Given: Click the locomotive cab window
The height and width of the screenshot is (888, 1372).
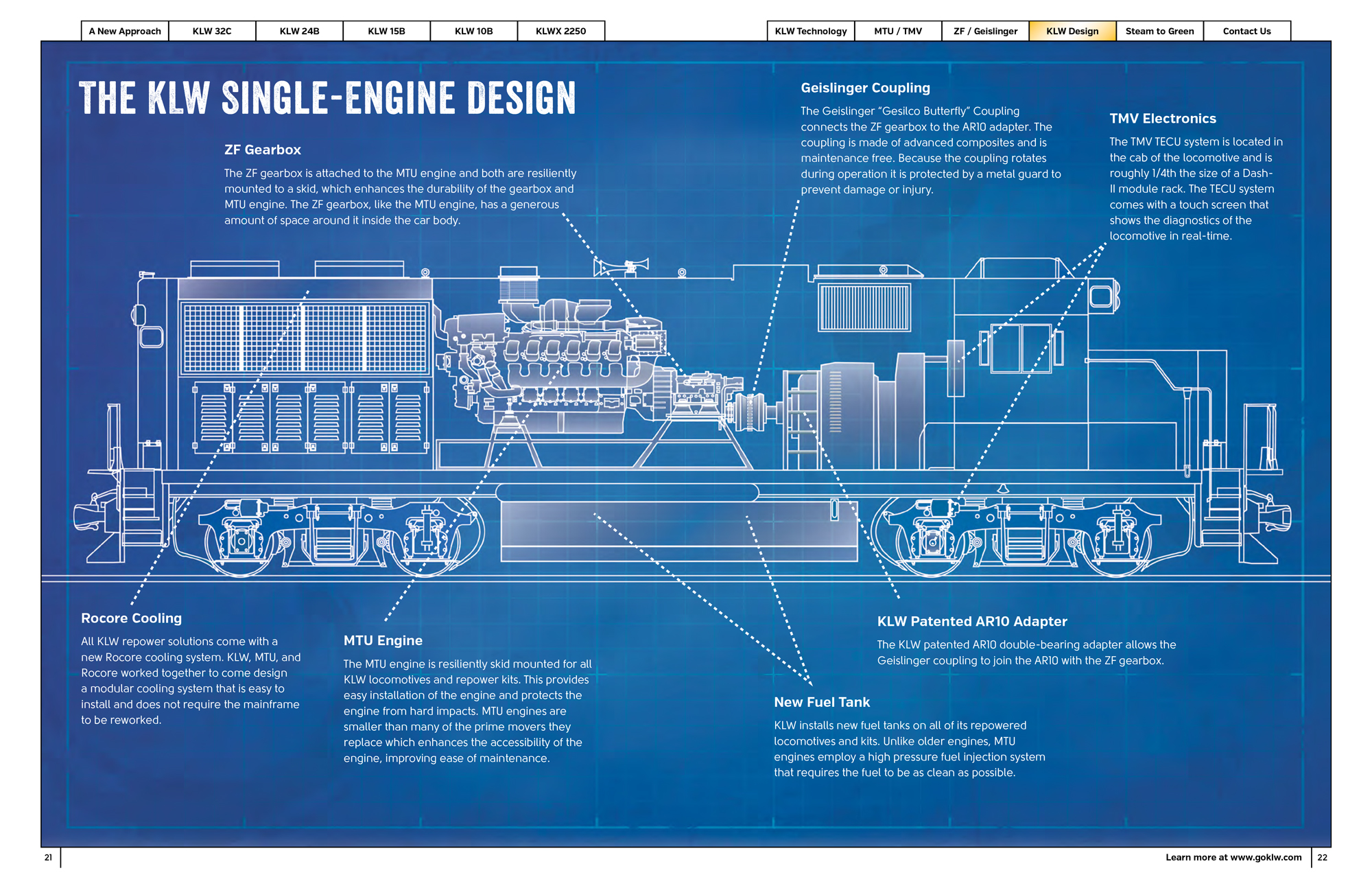Looking at the screenshot, I should point(1021,349).
